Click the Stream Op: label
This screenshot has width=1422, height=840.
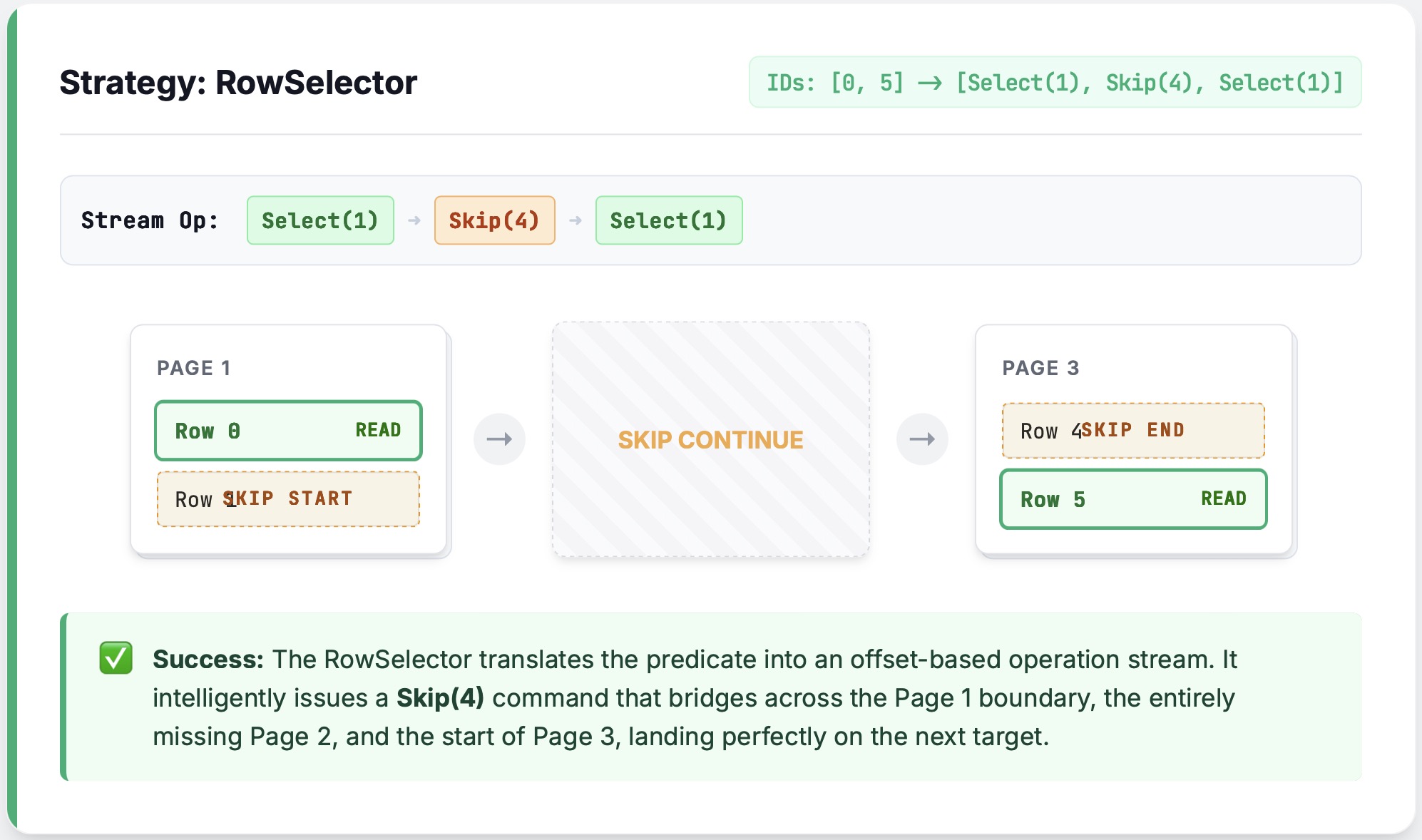pyautogui.click(x=150, y=221)
